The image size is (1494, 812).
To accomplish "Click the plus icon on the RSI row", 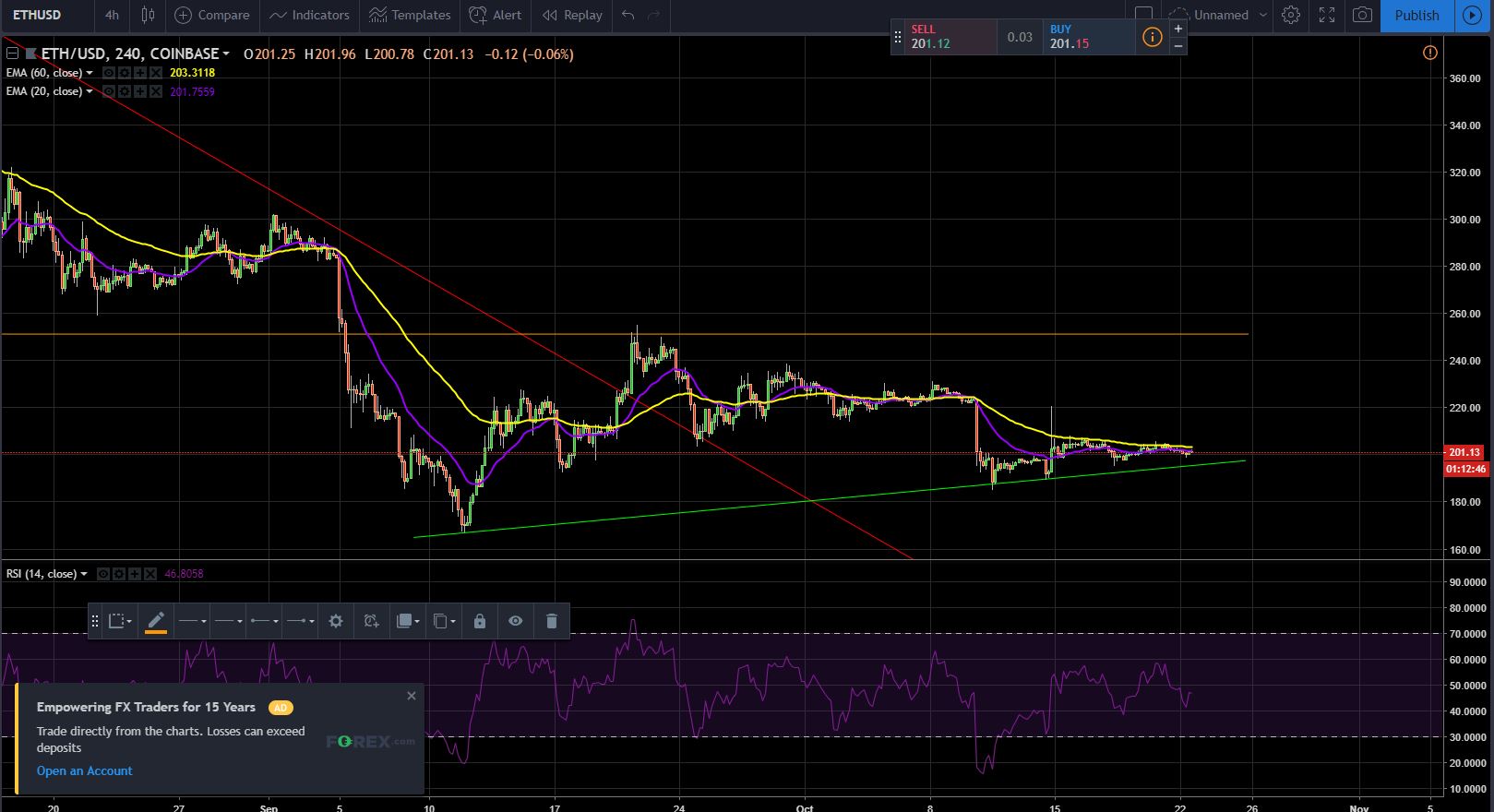I will [x=135, y=574].
